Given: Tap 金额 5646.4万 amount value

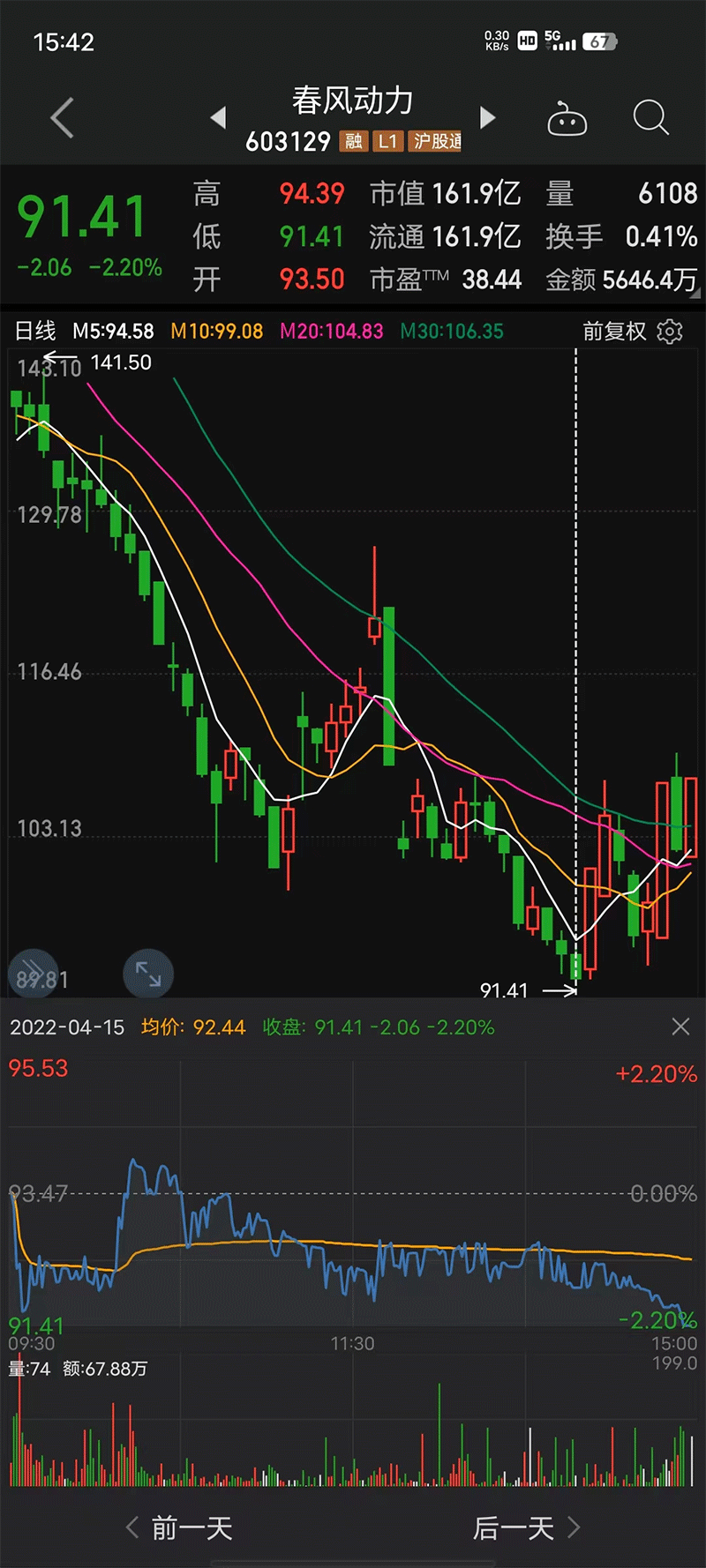Looking at the screenshot, I should (x=622, y=280).
